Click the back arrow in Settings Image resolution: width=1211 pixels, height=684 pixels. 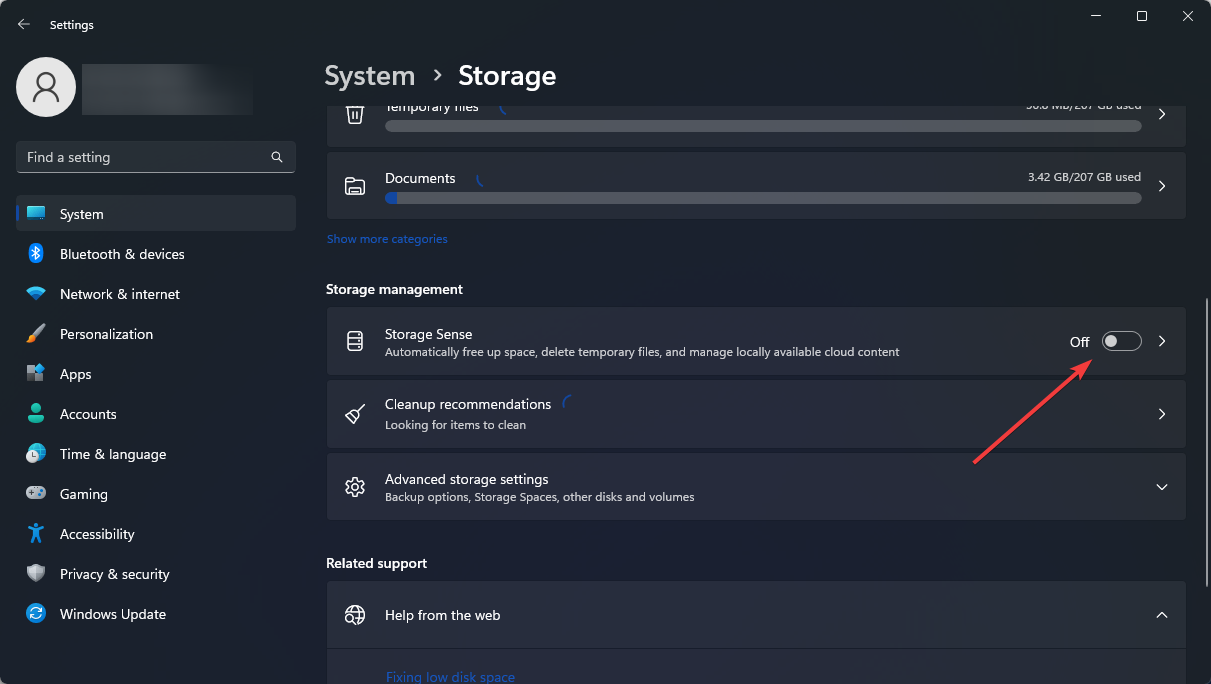pos(24,24)
